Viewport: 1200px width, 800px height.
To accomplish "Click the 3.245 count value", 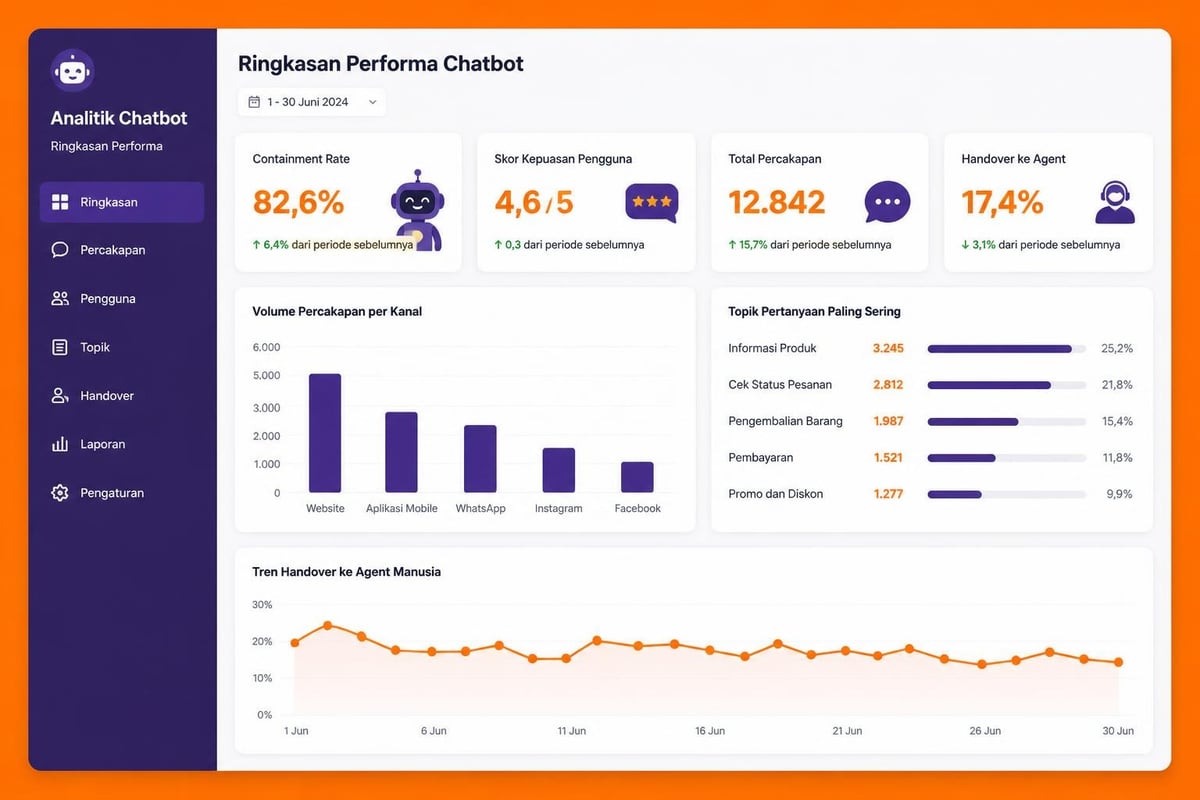I will pos(888,348).
